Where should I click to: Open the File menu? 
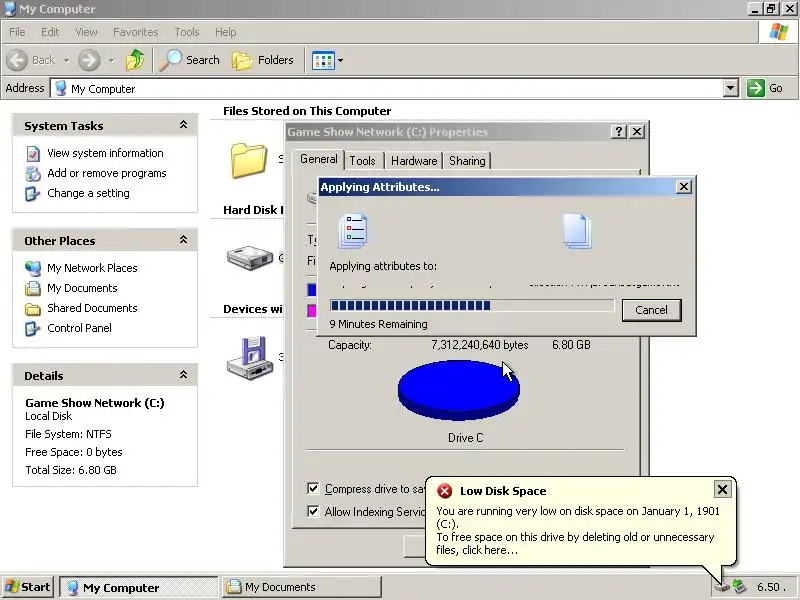17,32
